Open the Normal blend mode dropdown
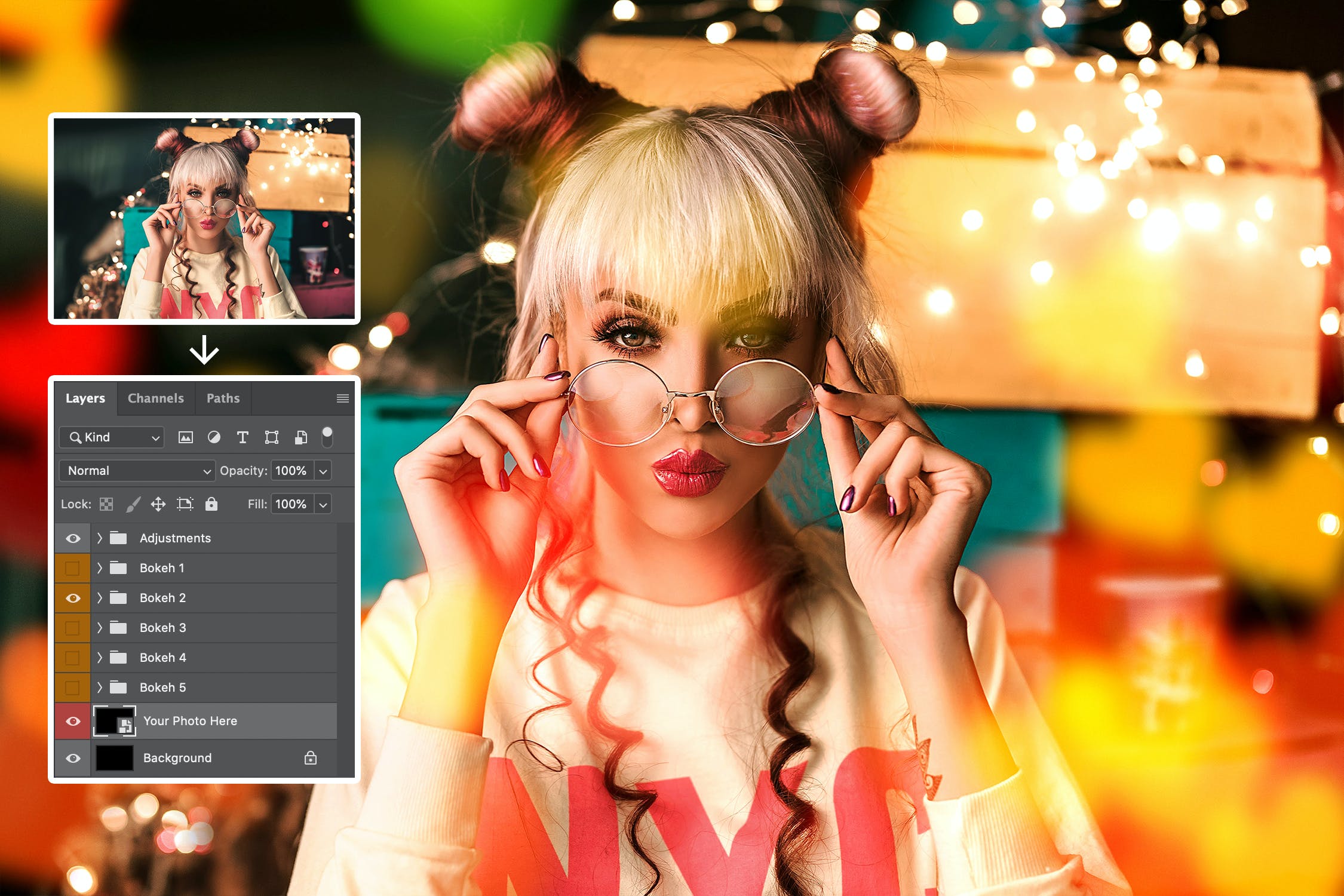Viewport: 1344px width, 896px height. [x=137, y=471]
